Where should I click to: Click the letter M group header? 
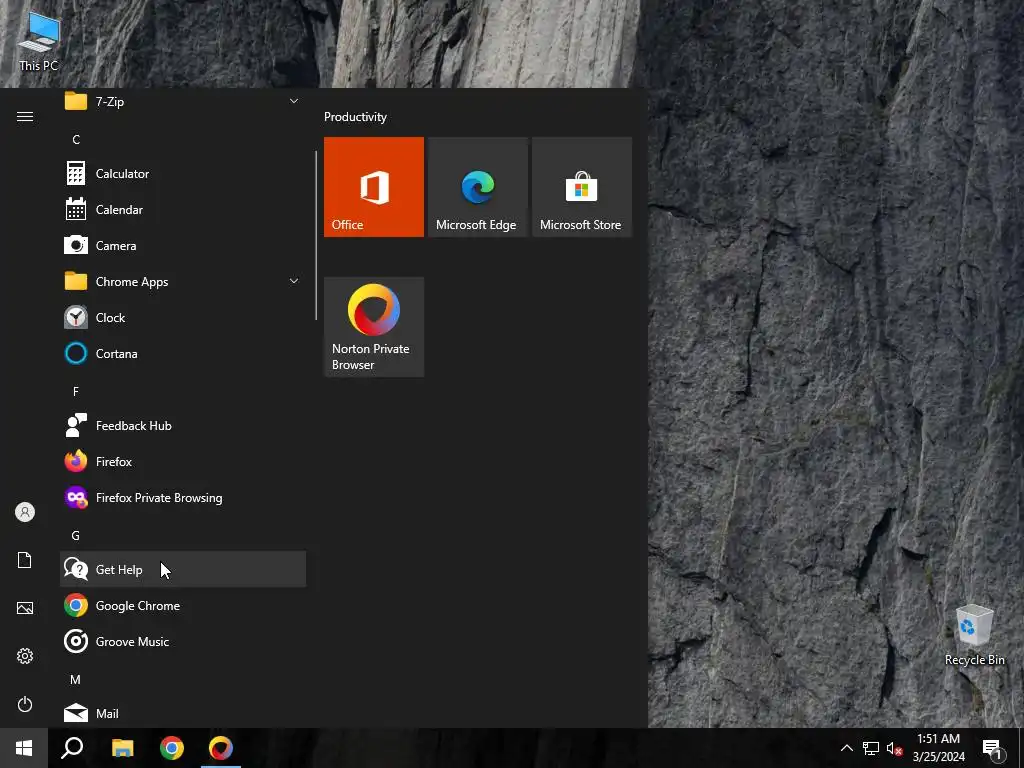click(76, 679)
